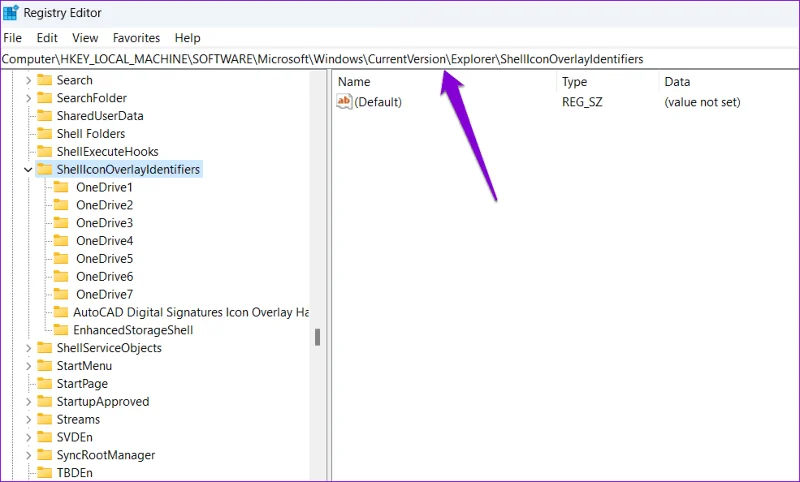
Task: Click the ShellIconOverlayIdentifiers folder icon
Action: 44,169
